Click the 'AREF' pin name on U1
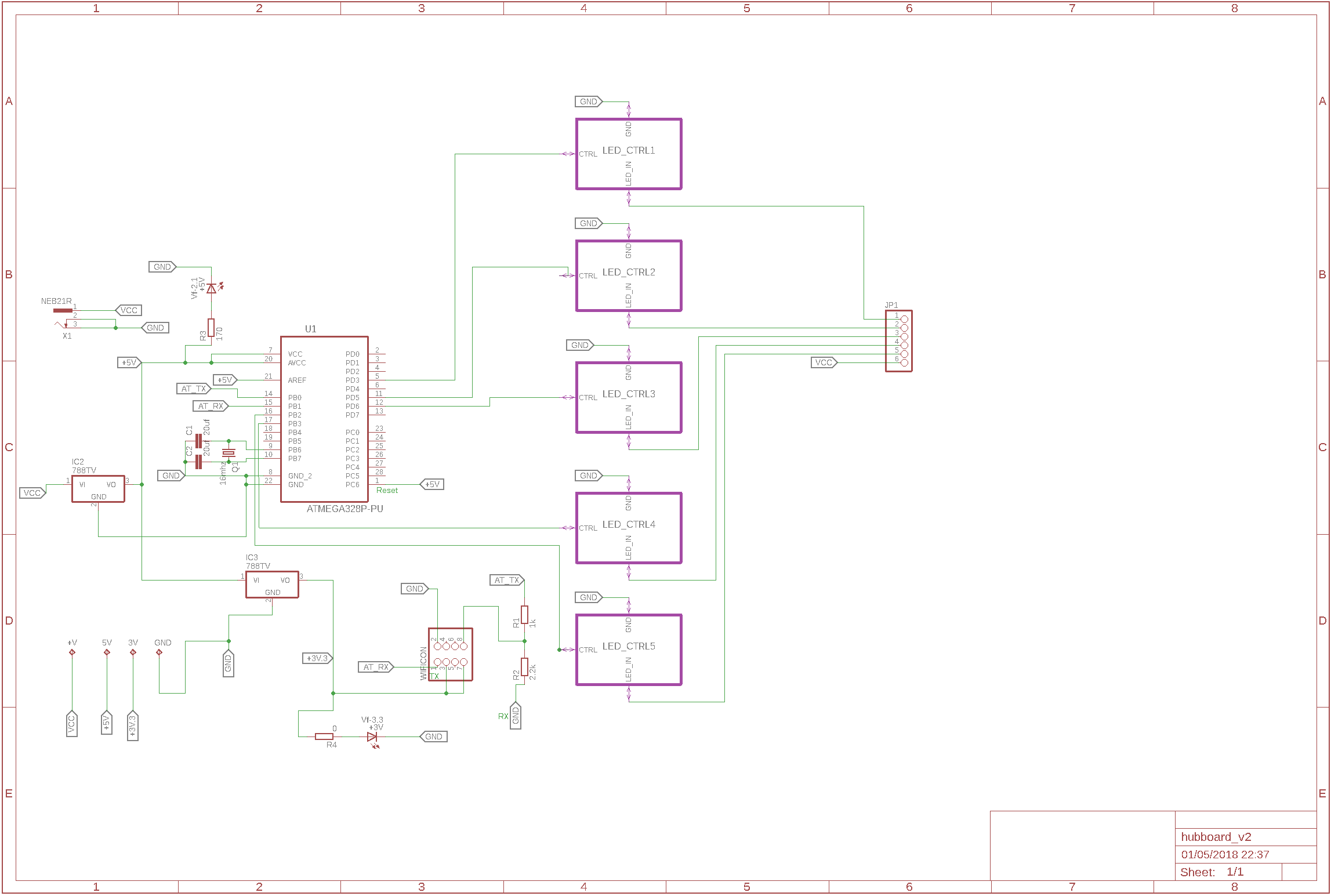 (x=297, y=380)
